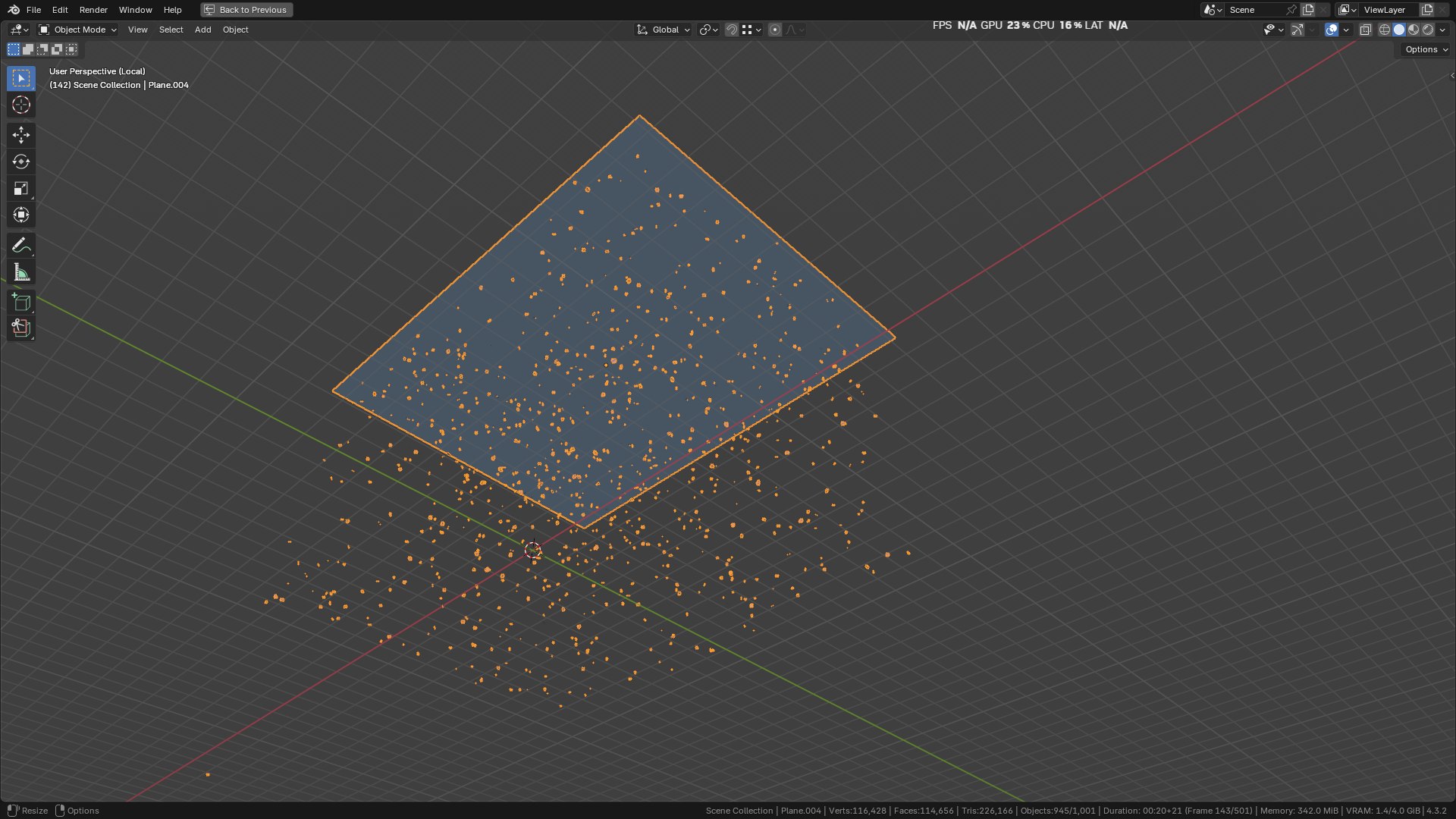
Task: Expand the viewport shading options dropdown
Action: point(1442,30)
